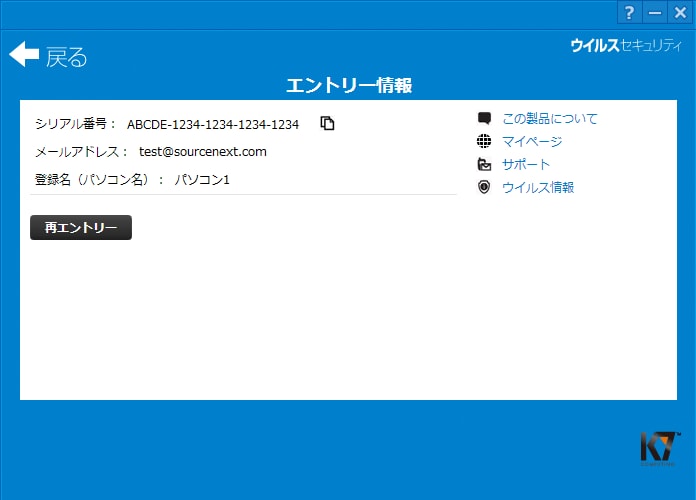Click the speech bubble icon for product info
Image resolution: width=696 pixels, height=500 pixels.
[484, 118]
